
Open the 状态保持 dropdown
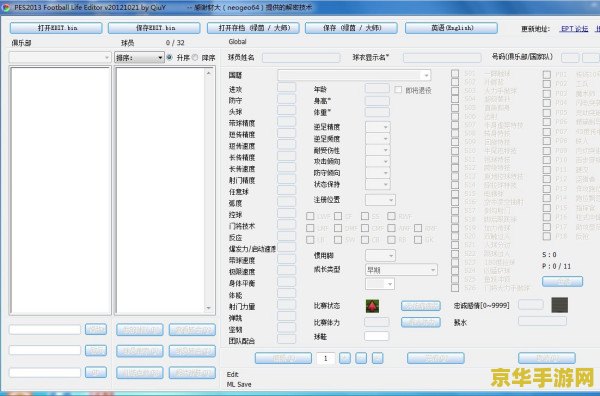pos(378,184)
